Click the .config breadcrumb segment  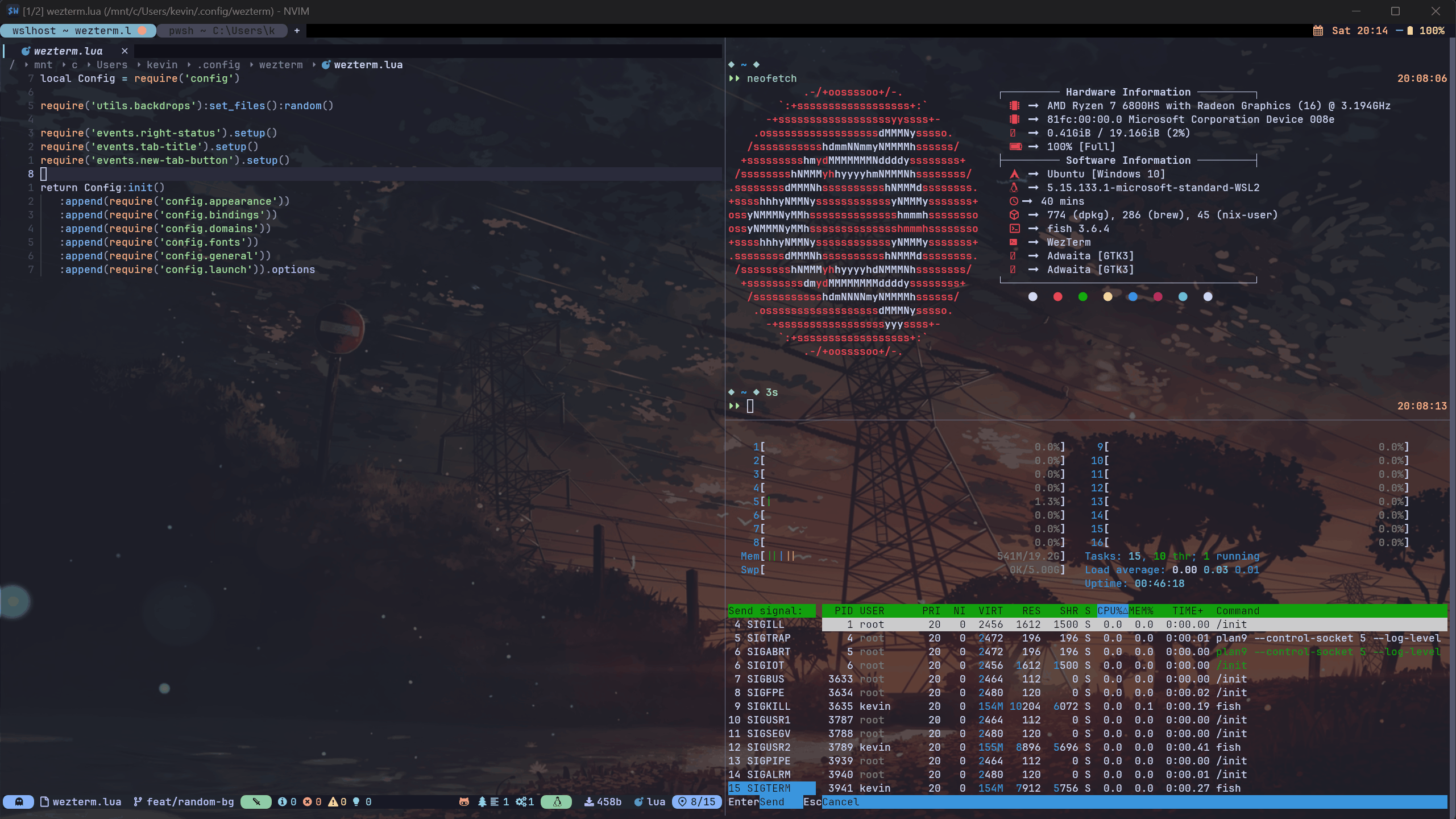(218, 65)
